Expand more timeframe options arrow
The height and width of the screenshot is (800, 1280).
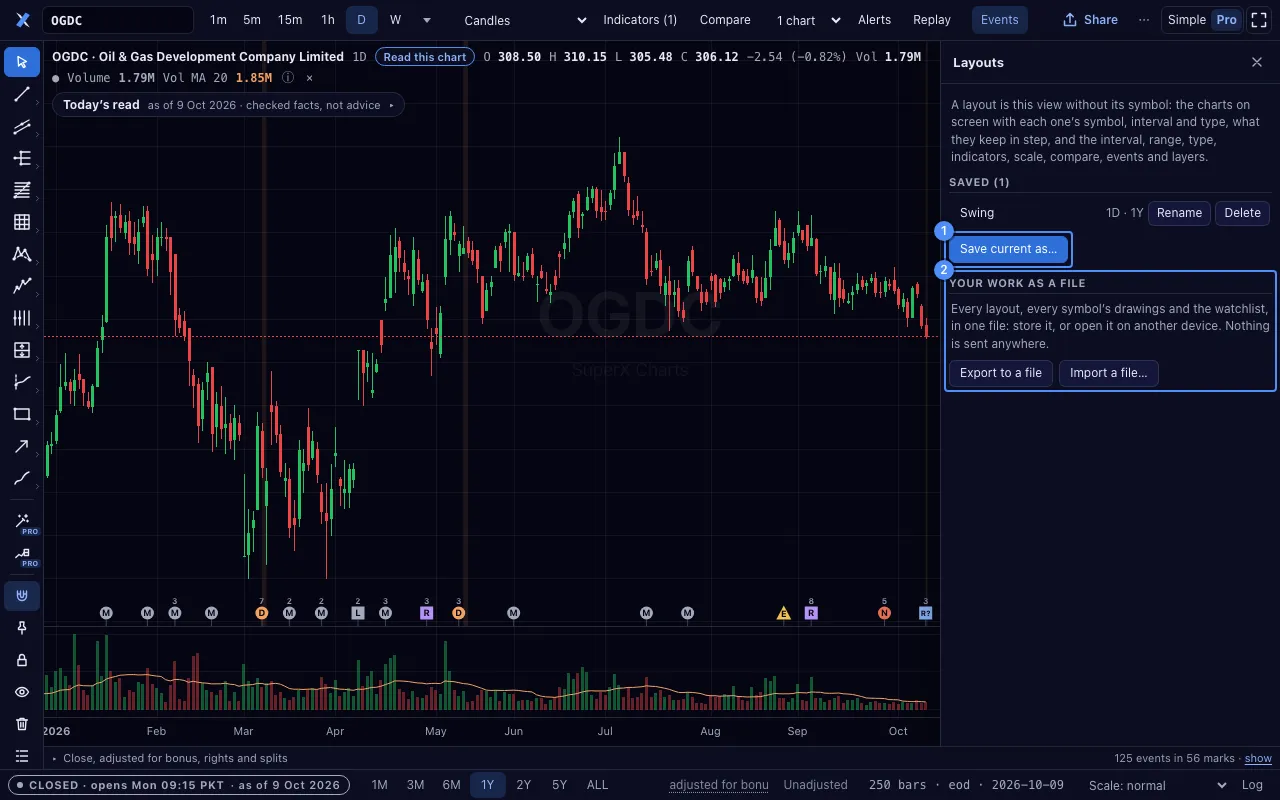[427, 20]
